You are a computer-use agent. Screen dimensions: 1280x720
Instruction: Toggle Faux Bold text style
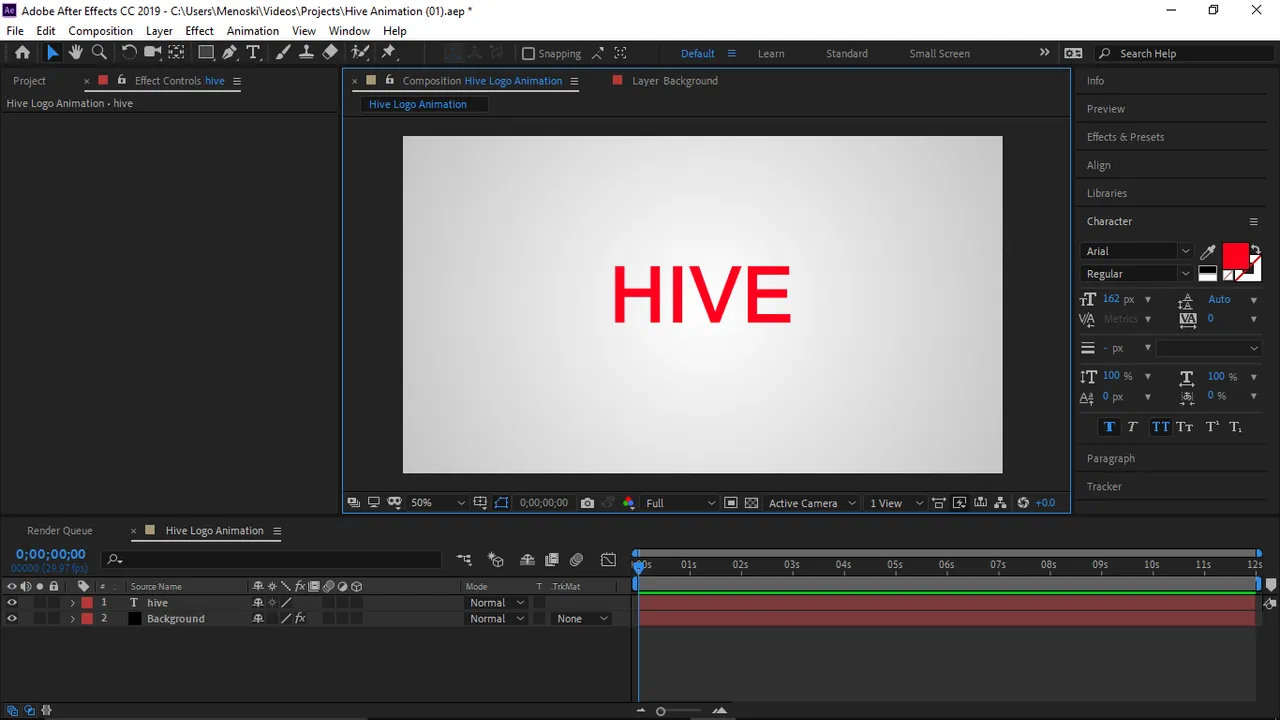point(1108,427)
